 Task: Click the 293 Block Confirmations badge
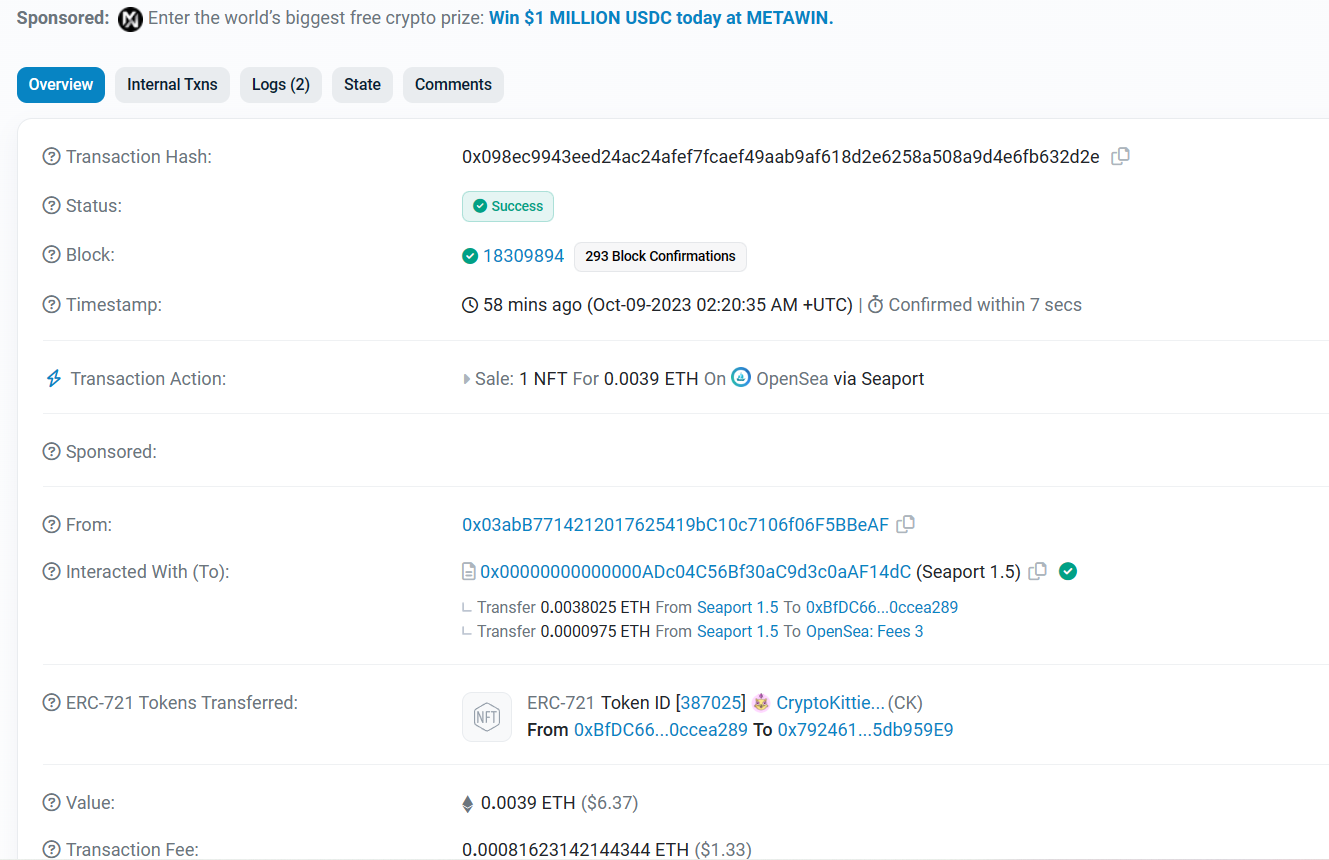point(660,256)
